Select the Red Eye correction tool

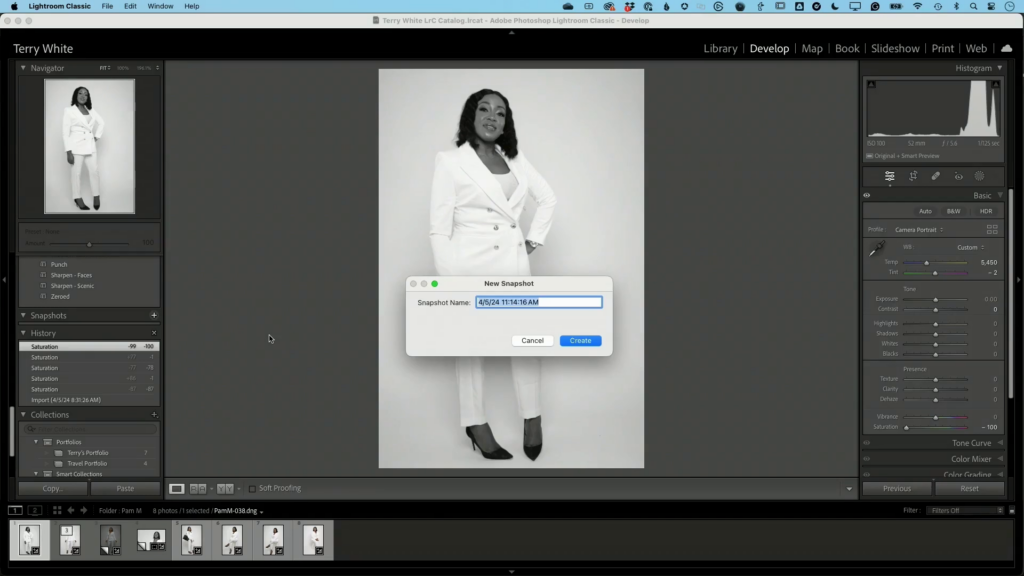[959, 176]
